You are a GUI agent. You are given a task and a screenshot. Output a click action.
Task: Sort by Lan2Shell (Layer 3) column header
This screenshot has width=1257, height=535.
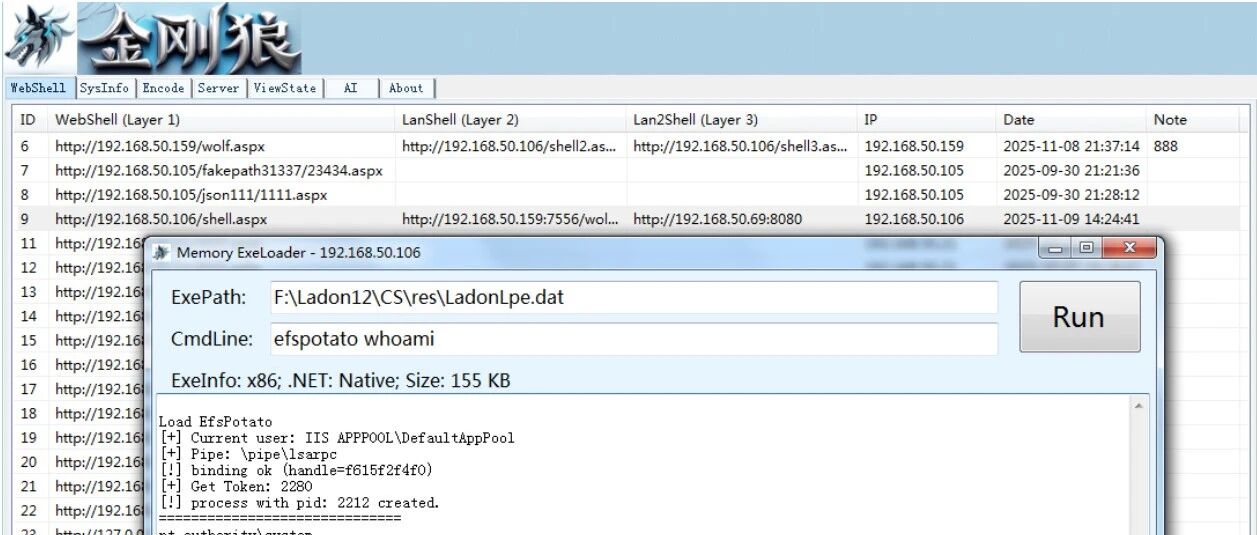click(x=741, y=120)
